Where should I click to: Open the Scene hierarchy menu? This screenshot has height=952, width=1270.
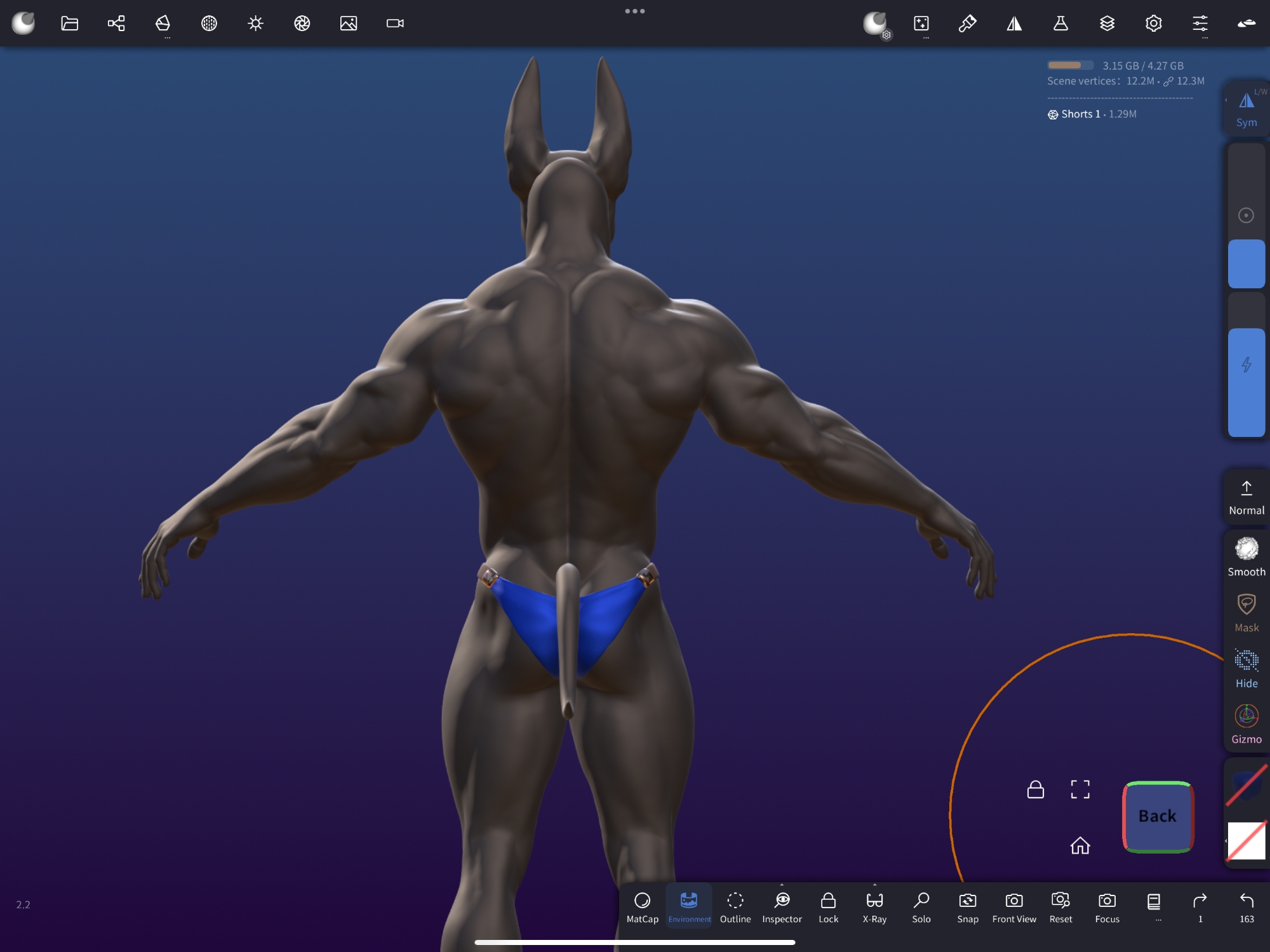pos(116,23)
